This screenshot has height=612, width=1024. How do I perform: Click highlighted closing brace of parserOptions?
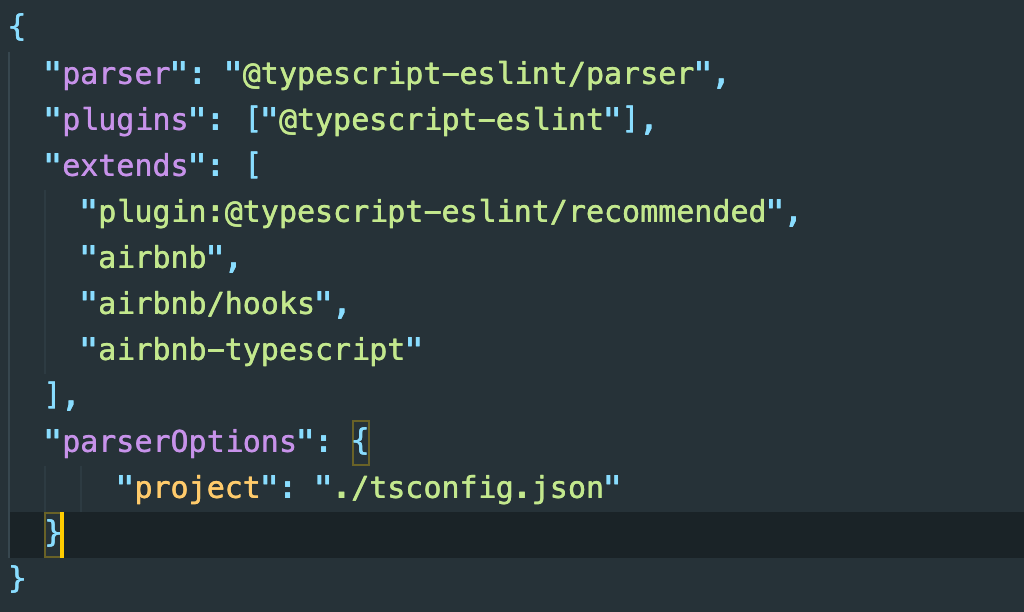[x=52, y=535]
